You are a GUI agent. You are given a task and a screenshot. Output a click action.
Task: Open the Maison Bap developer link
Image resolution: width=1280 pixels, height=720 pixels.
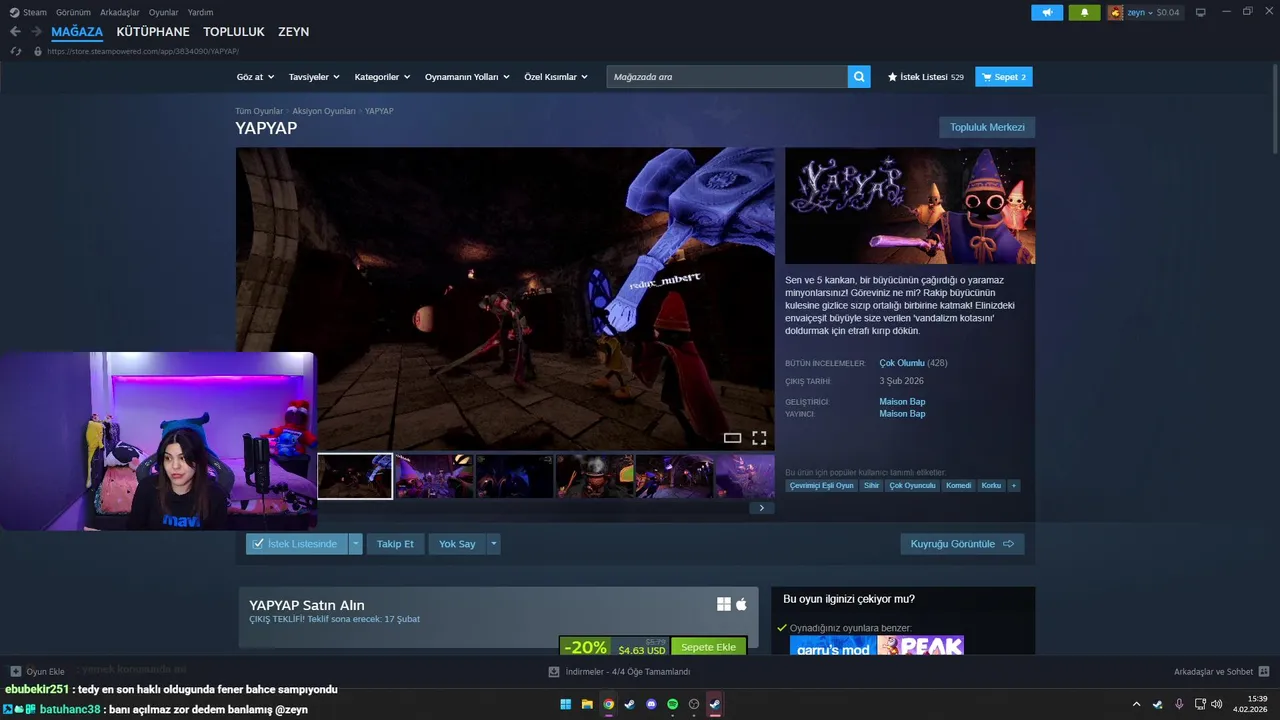tap(902, 402)
